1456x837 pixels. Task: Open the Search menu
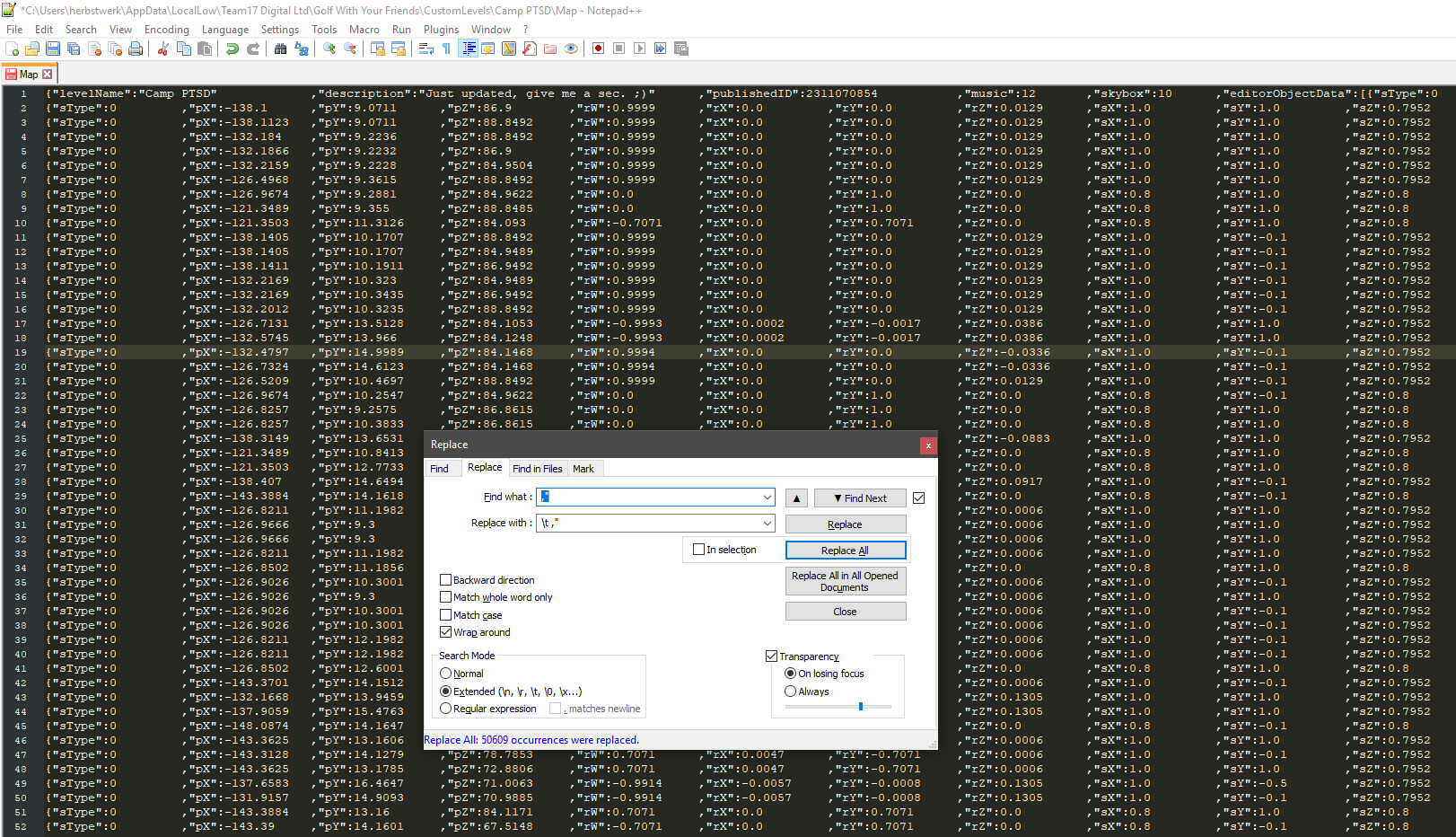click(x=81, y=30)
